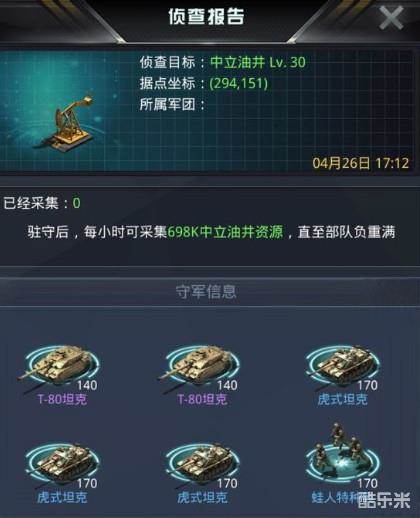Viewport: 420px width, 518px height.
Task: Click the 酷乐米 watermark logo
Action: 384,501
